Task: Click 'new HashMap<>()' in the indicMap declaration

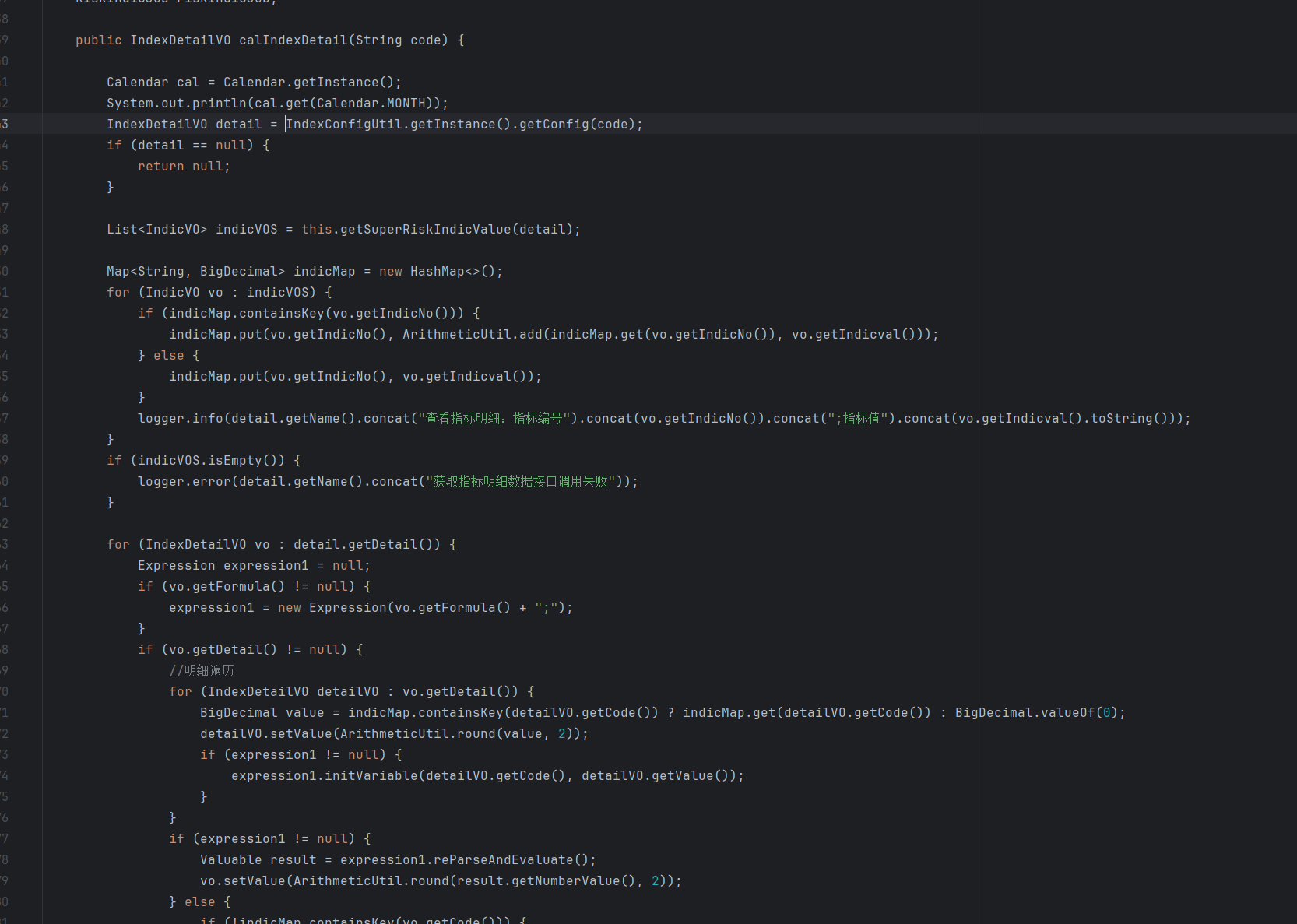Action: (x=437, y=271)
